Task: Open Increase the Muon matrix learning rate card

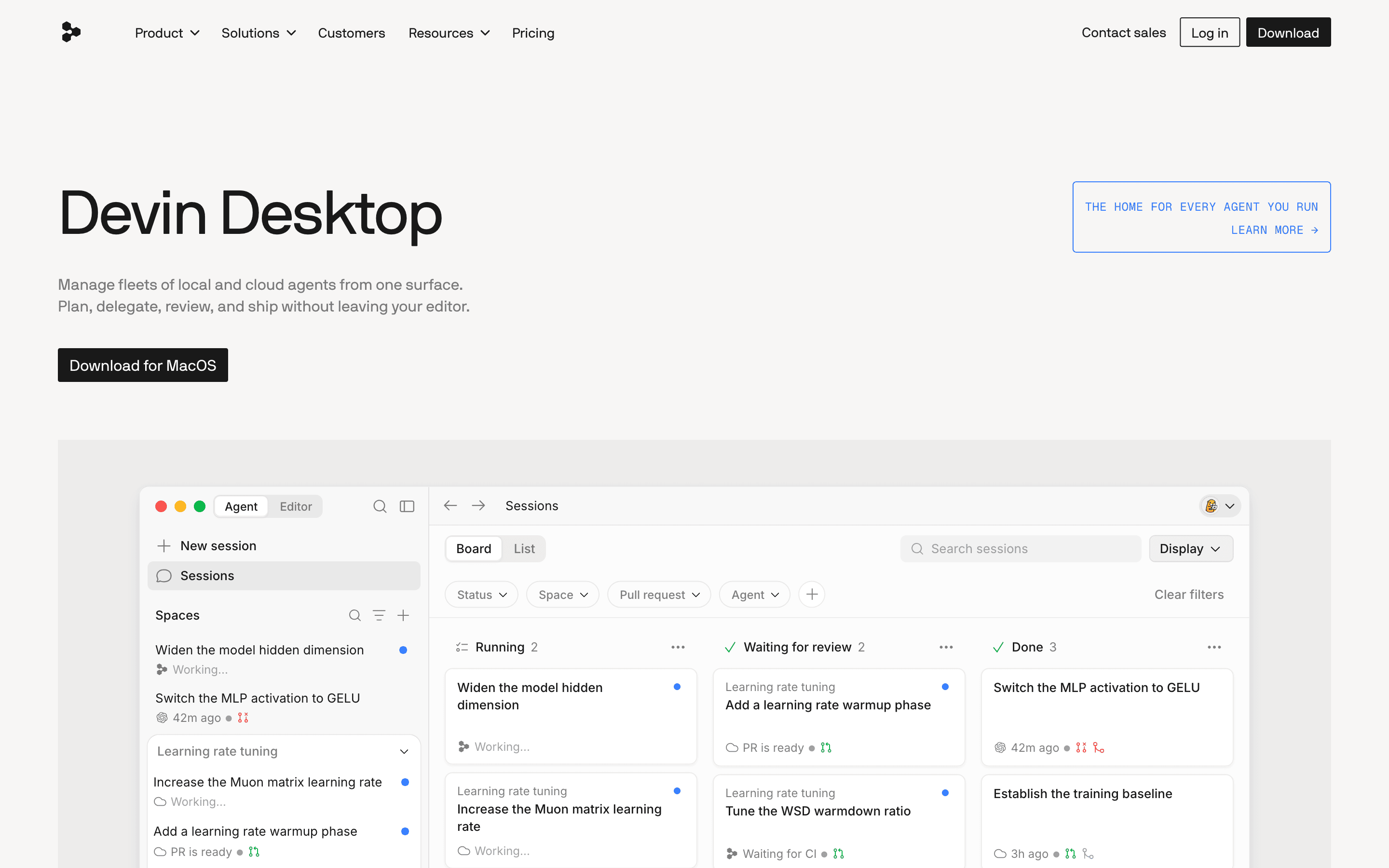Action: pyautogui.click(x=571, y=820)
